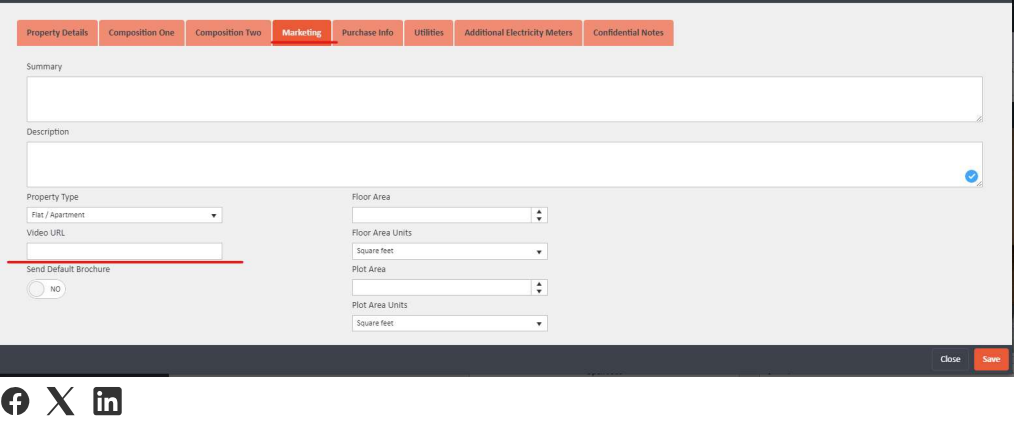This screenshot has height=439, width=1027.
Task: Focus the Summary text area
Action: click(x=504, y=99)
